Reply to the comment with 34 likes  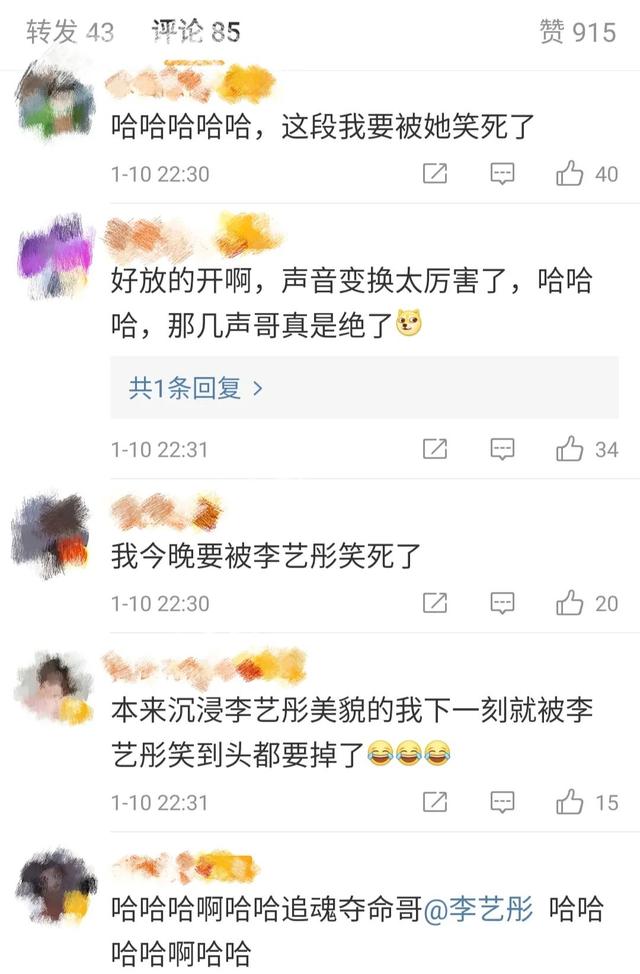click(x=502, y=448)
